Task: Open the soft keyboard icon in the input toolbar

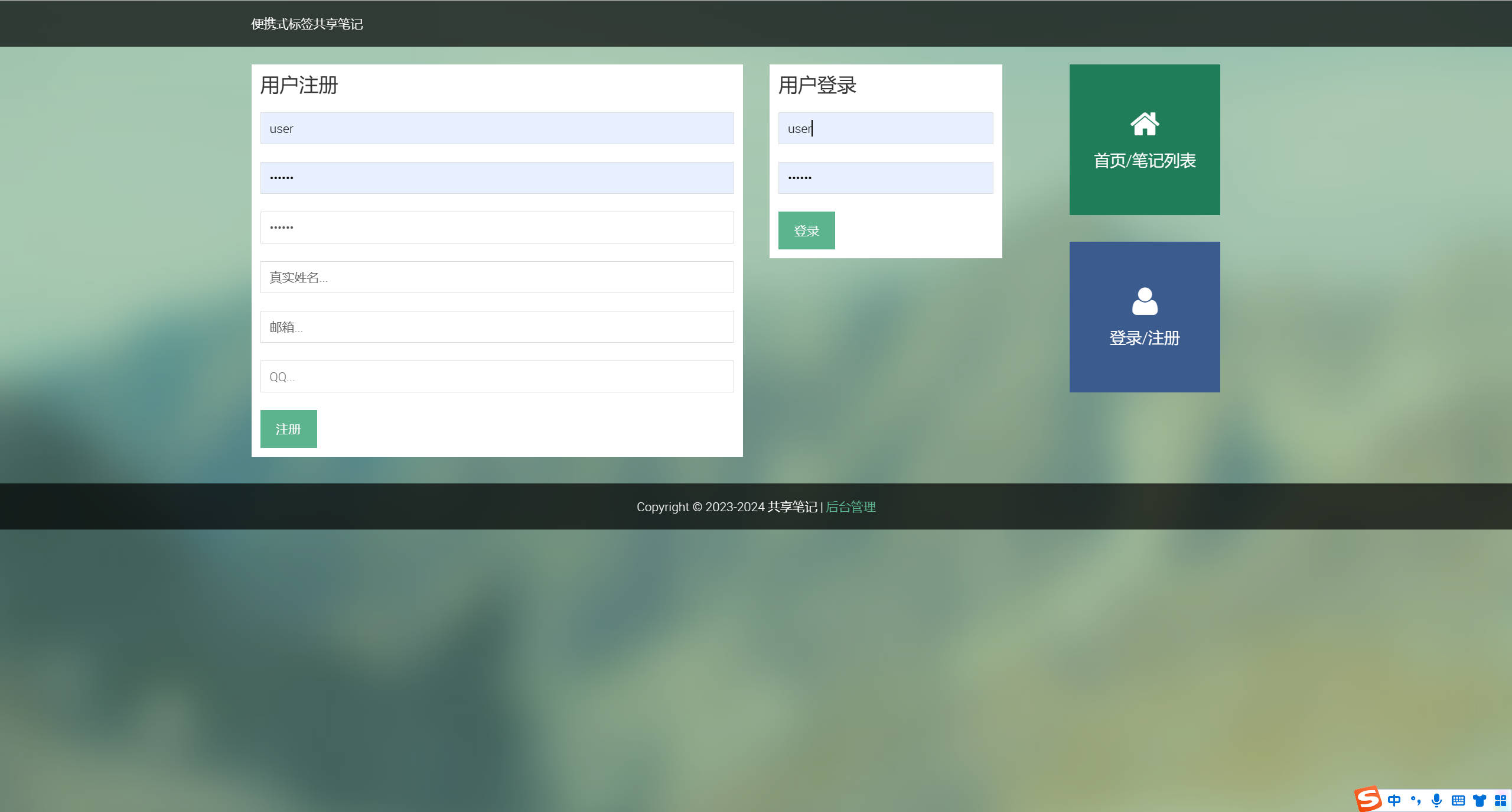Action: pos(1458,800)
